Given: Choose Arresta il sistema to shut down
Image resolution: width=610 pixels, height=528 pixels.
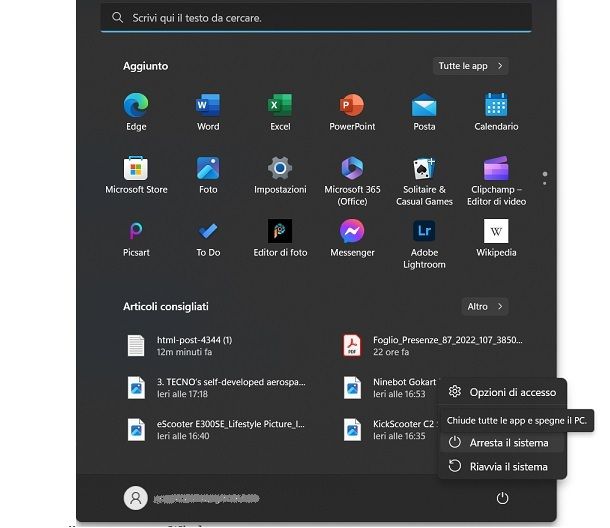Looking at the screenshot, I should (x=502, y=443).
